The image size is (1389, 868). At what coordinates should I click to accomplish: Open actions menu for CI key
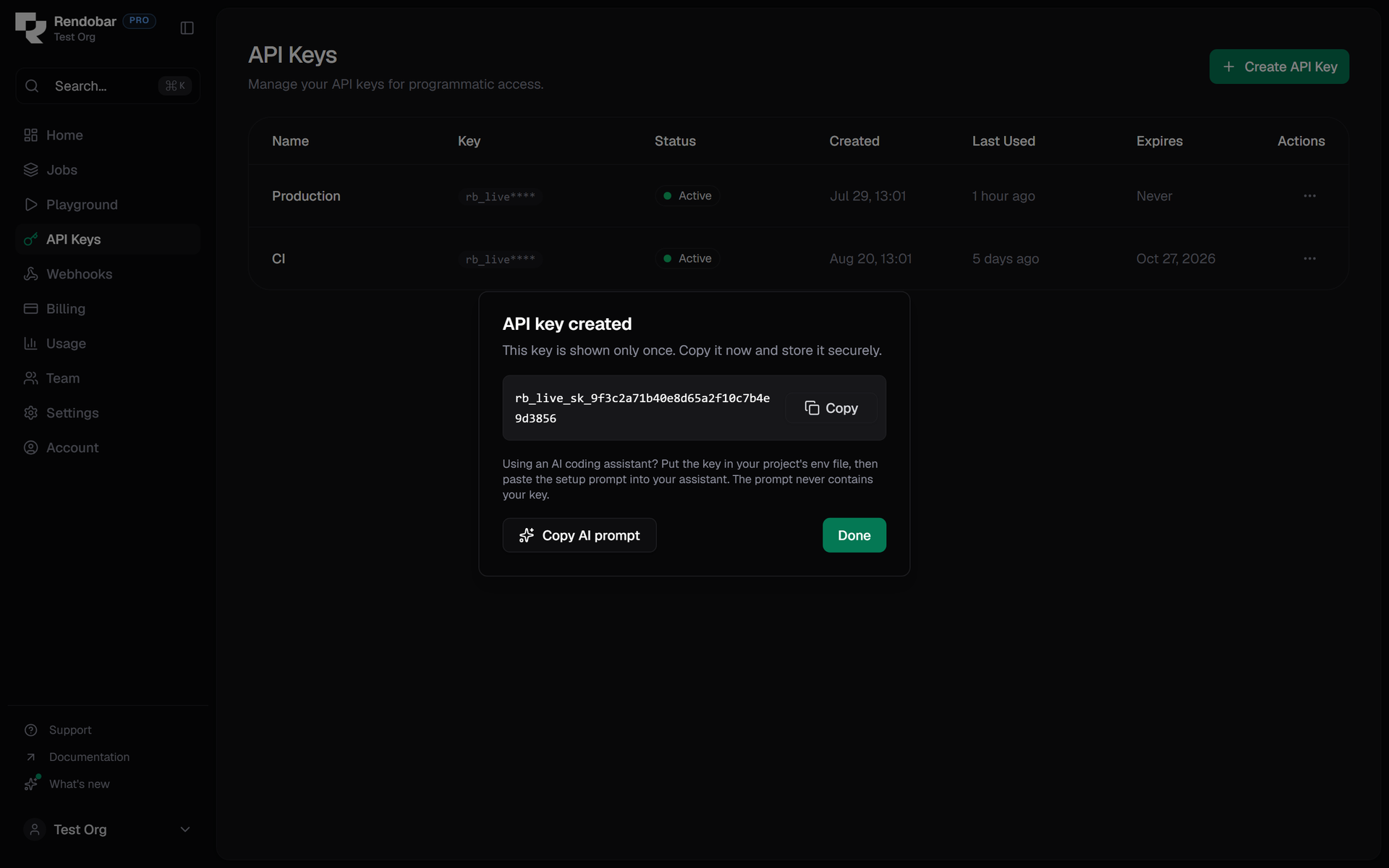pos(1309,258)
